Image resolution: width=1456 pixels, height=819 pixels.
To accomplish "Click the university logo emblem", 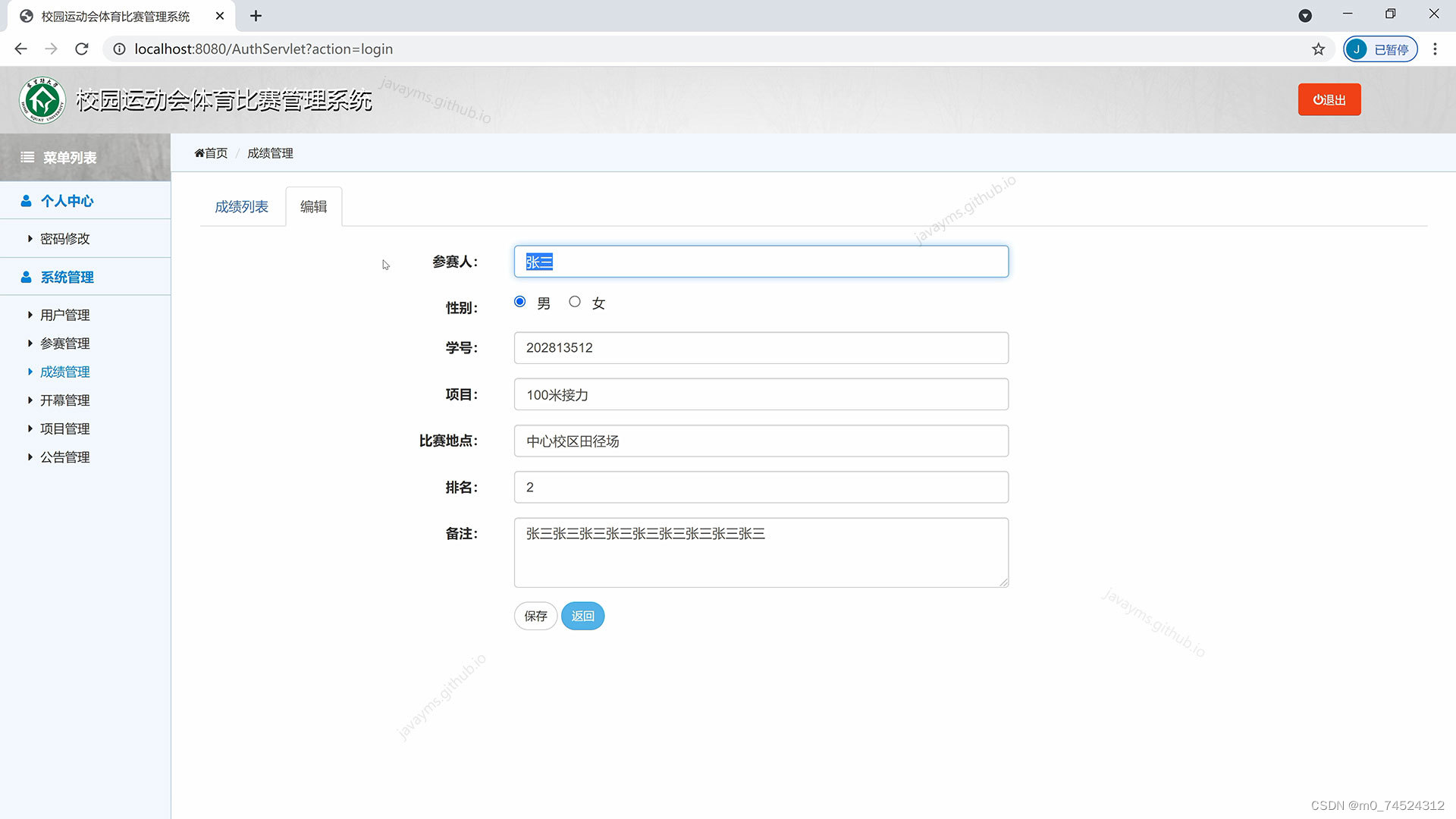I will coord(42,100).
